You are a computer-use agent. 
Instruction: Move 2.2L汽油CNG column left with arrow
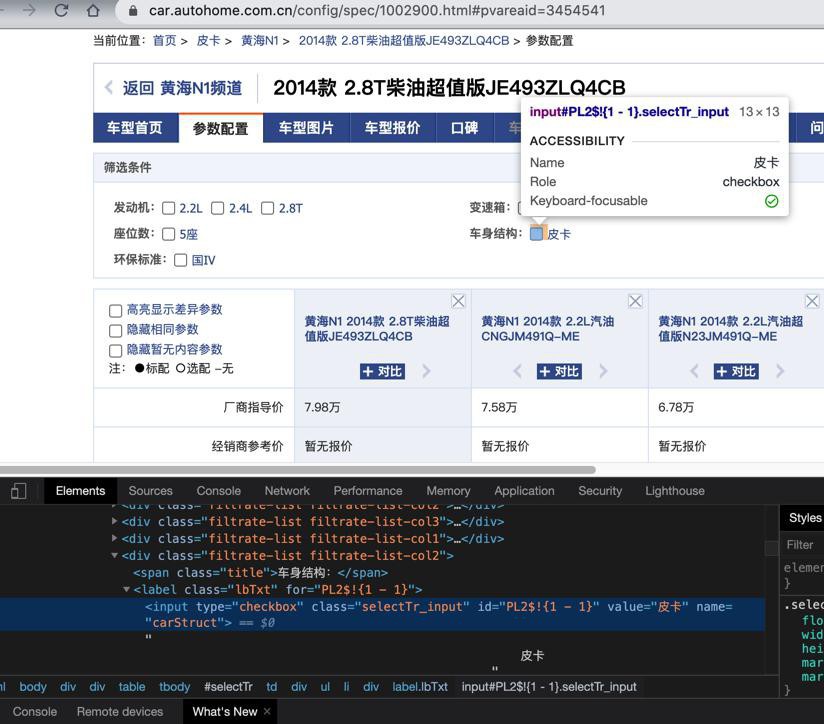518,371
